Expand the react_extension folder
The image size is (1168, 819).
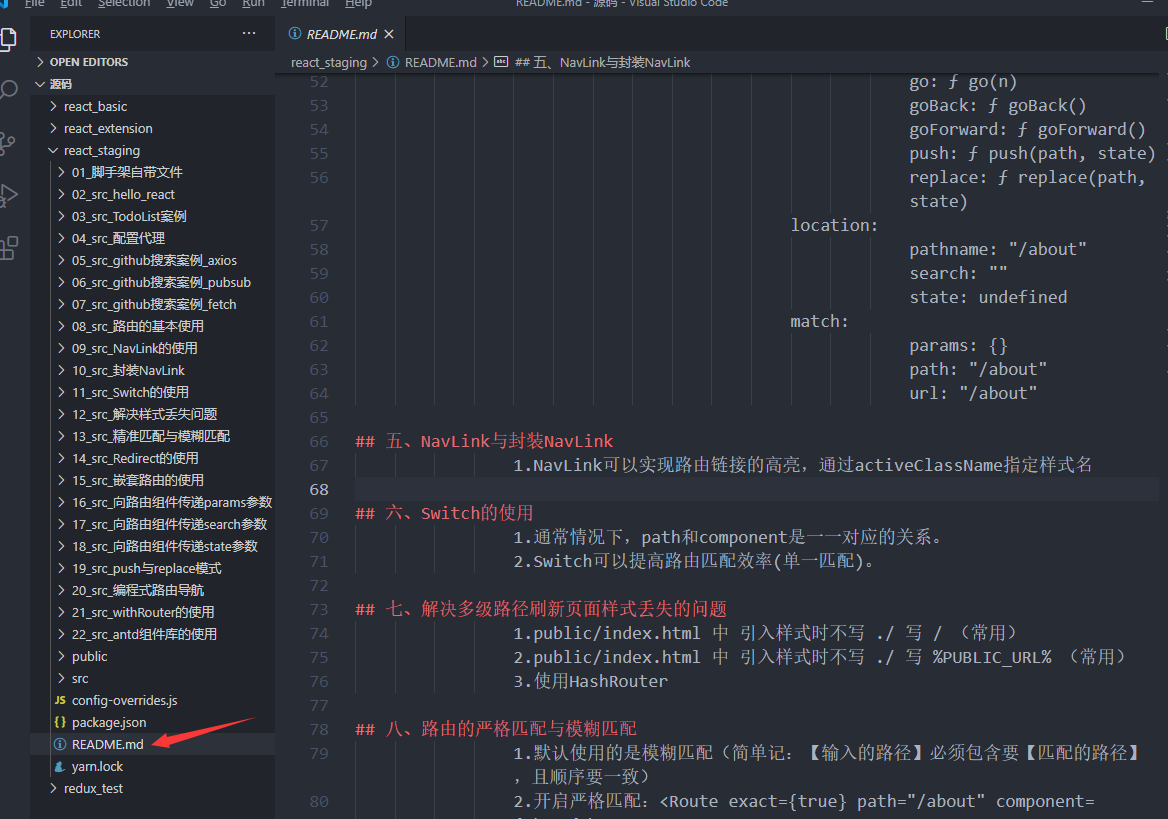53,128
